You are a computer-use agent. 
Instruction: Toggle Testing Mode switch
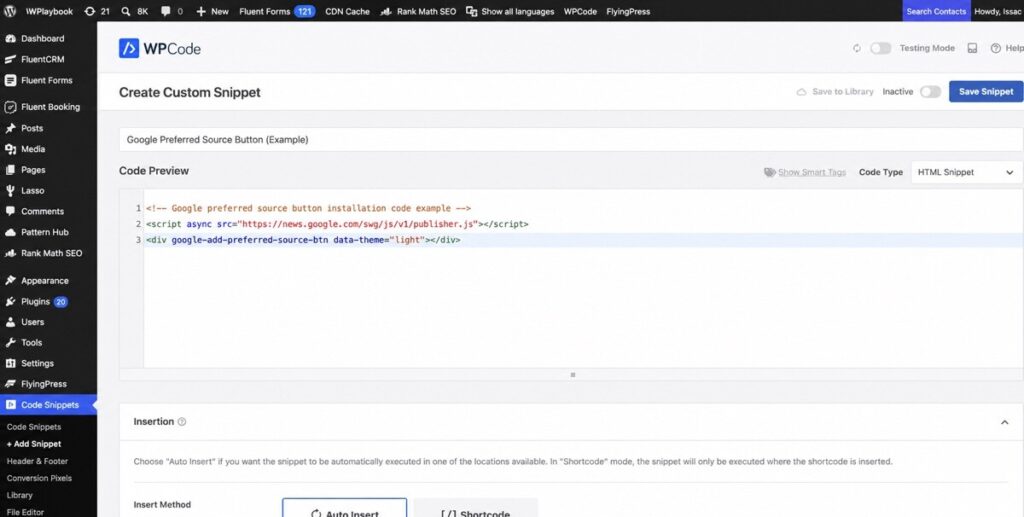(880, 48)
